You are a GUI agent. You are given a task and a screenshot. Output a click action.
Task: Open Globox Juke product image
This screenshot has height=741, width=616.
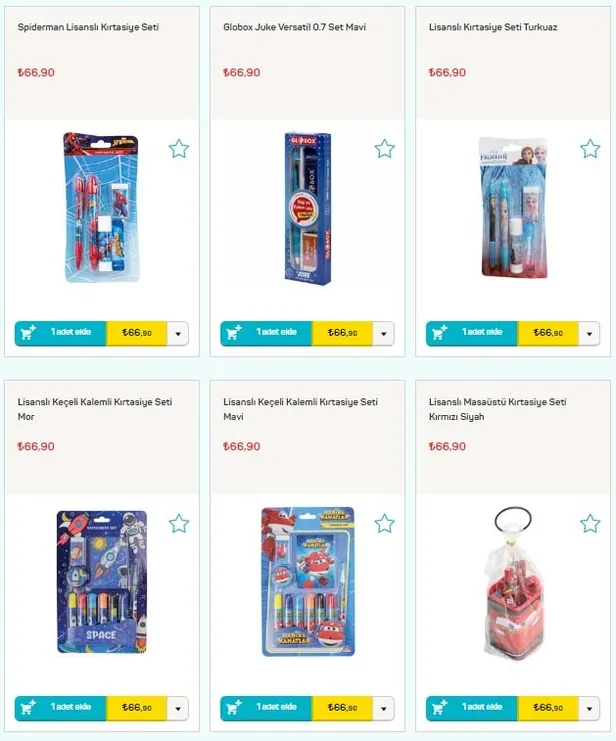(x=308, y=208)
